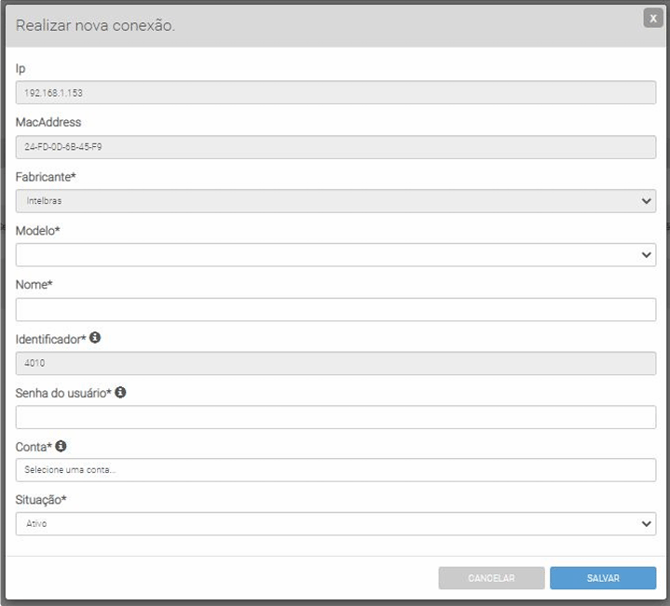Image resolution: width=670 pixels, height=606 pixels.
Task: Click the 'Selecione uma conta...' field
Action: tap(336, 470)
